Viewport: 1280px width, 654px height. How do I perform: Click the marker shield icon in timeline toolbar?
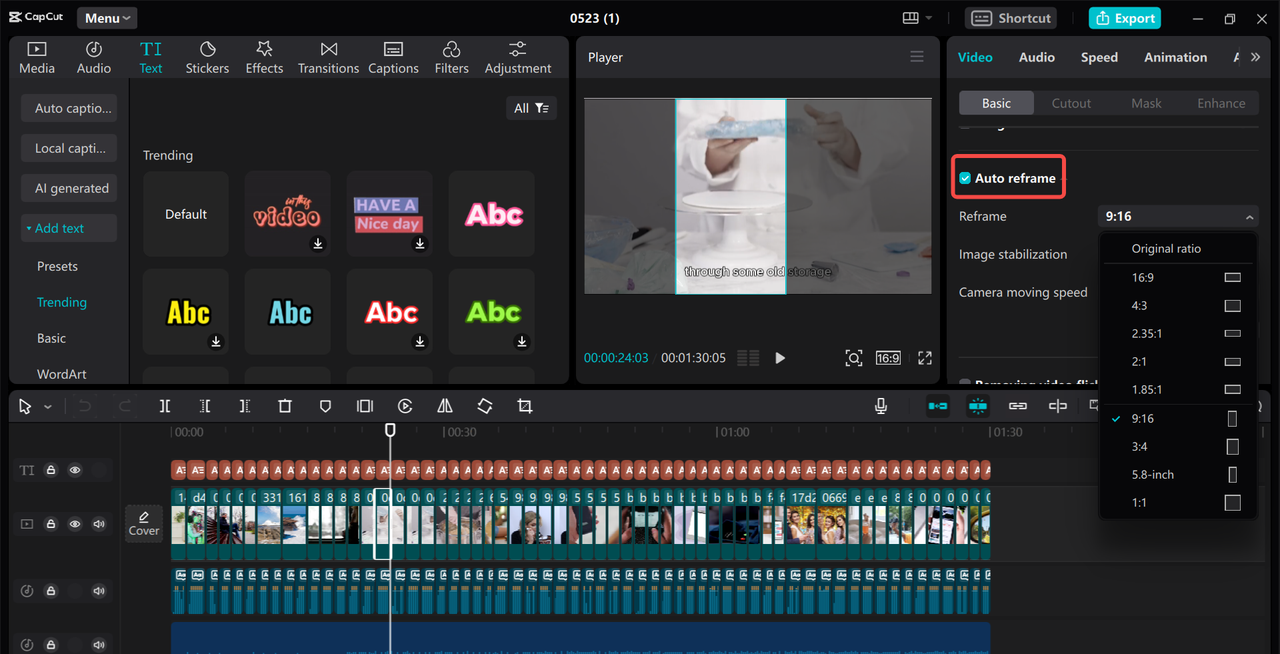click(x=325, y=406)
